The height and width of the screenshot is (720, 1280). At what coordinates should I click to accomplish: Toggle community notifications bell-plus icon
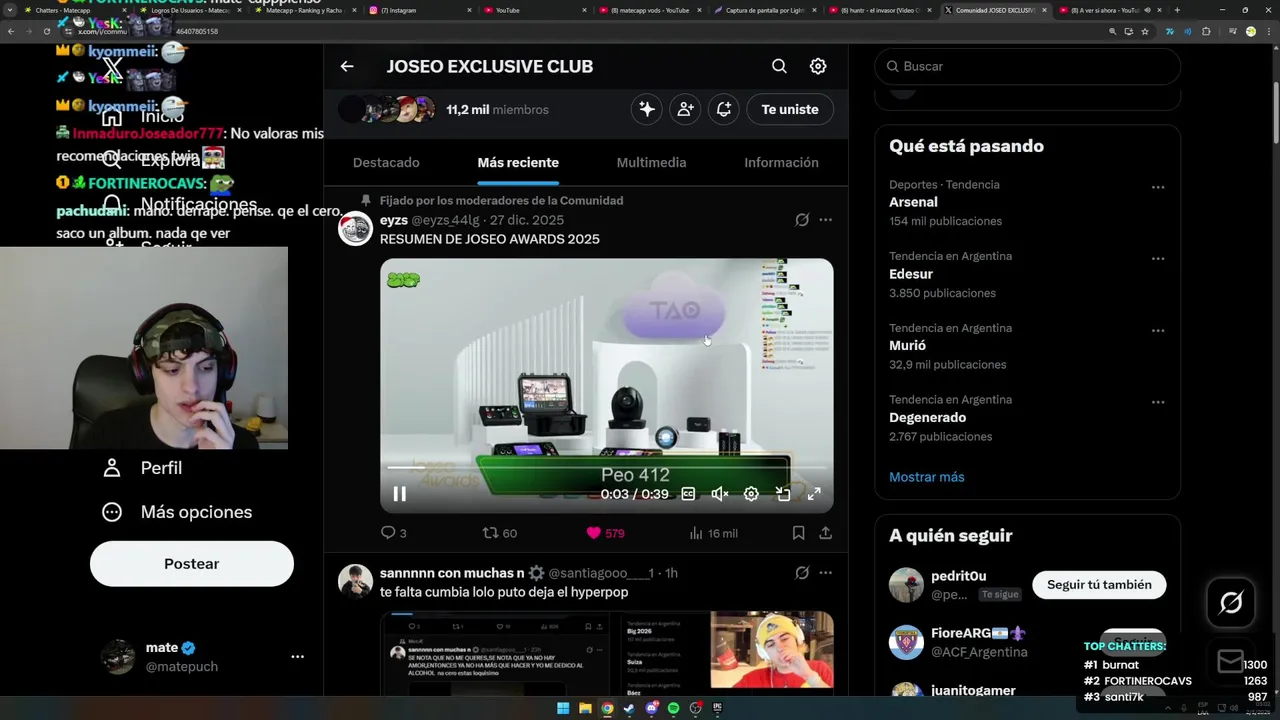pos(724,109)
